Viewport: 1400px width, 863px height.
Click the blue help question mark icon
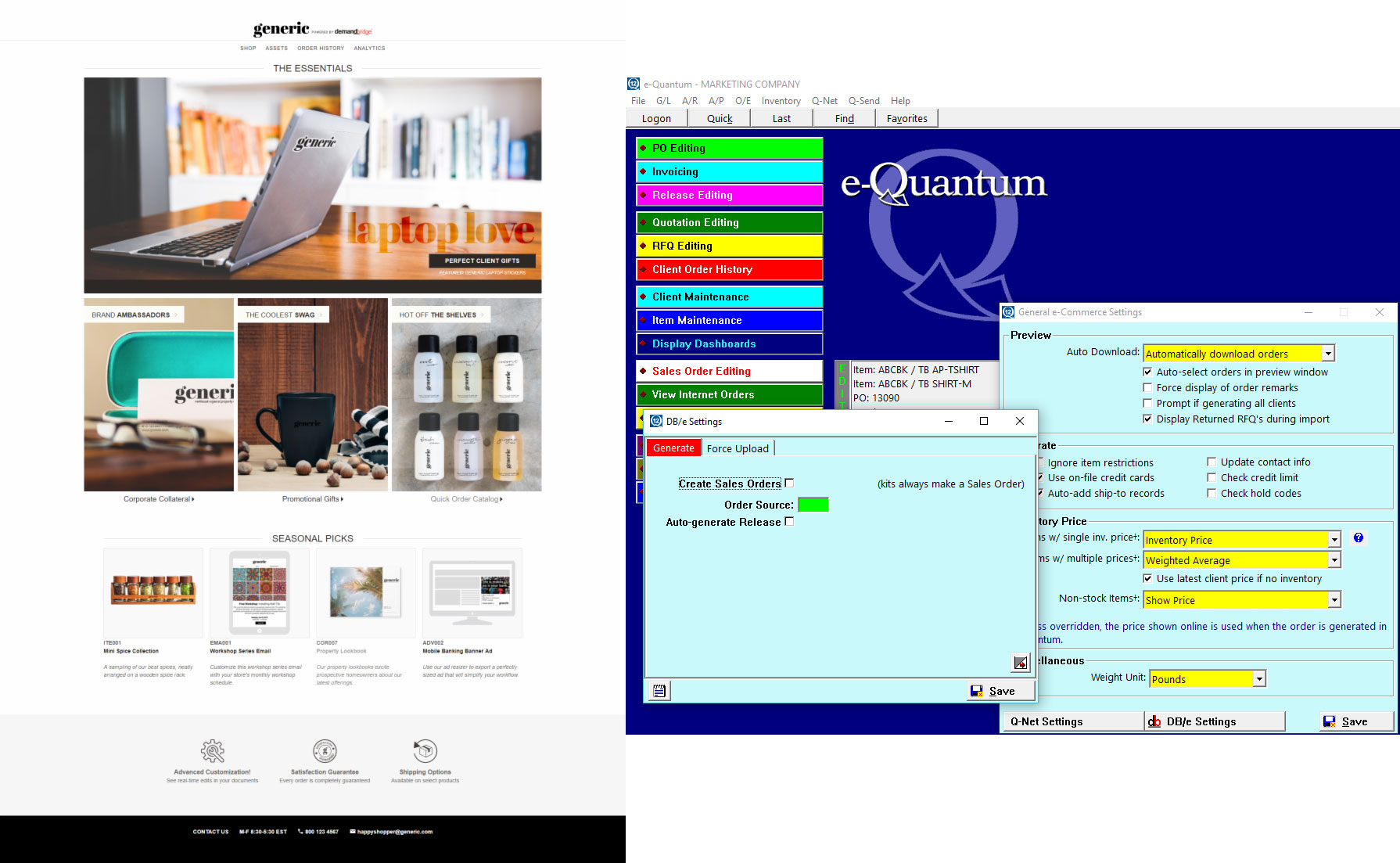point(1359,538)
